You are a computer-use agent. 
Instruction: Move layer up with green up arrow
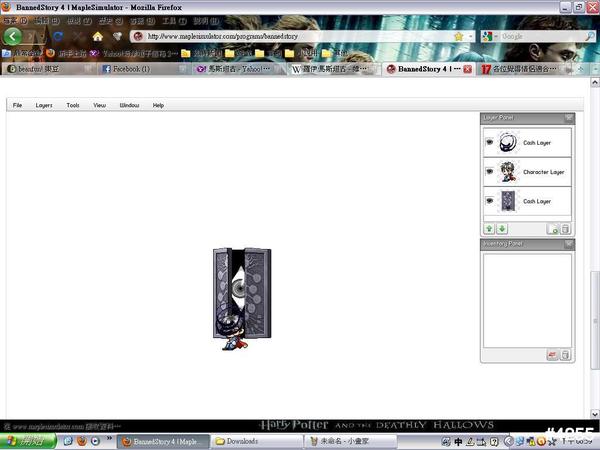point(489,229)
